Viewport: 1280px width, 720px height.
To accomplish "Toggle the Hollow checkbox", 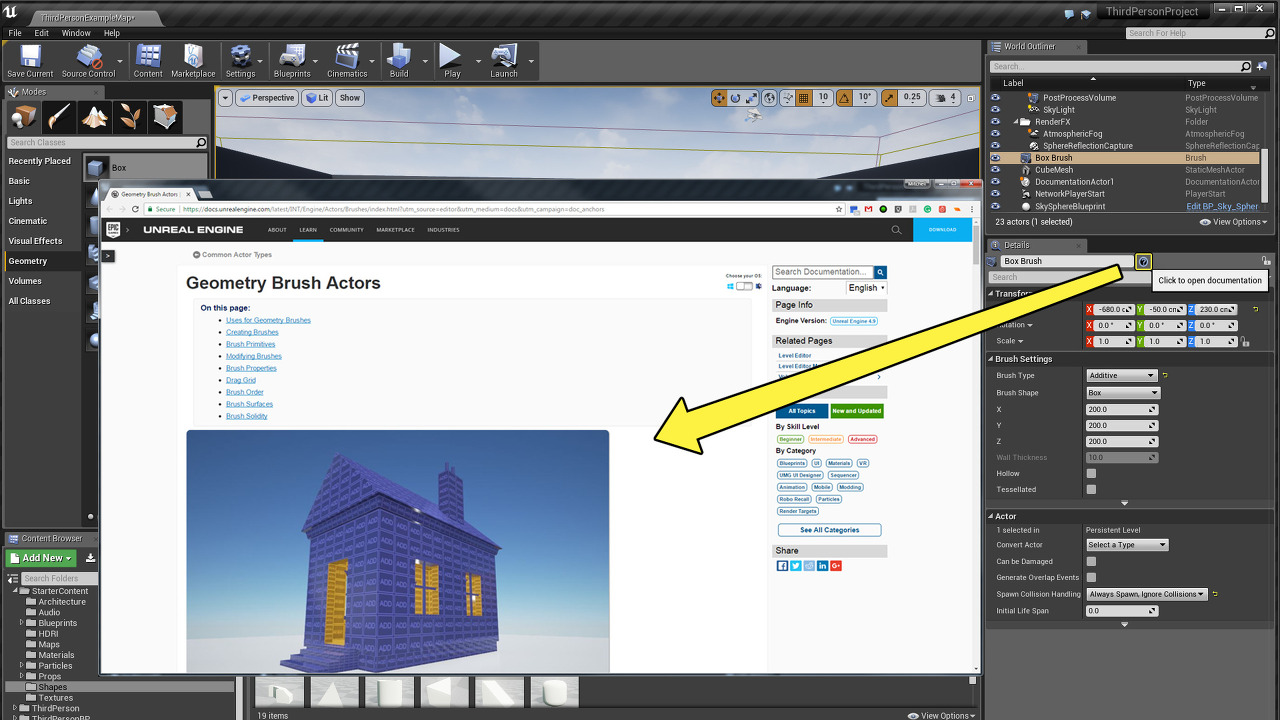I will pyautogui.click(x=1091, y=473).
